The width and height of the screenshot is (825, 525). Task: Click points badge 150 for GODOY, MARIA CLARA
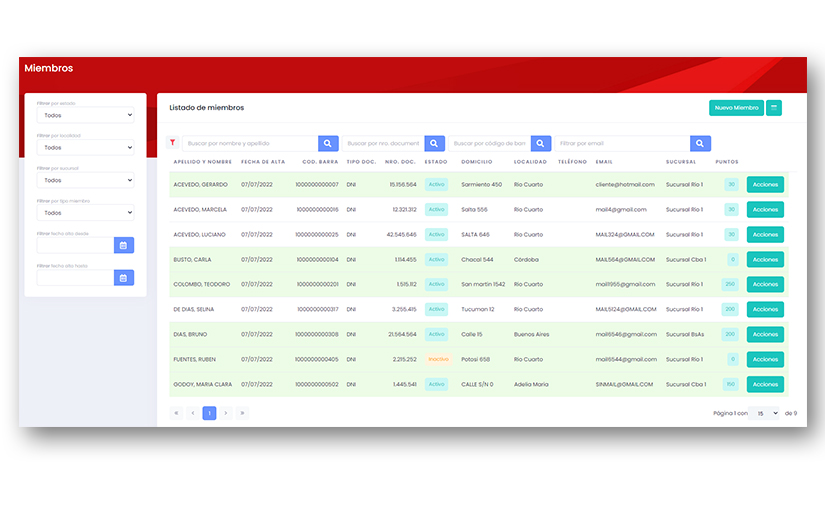730,384
